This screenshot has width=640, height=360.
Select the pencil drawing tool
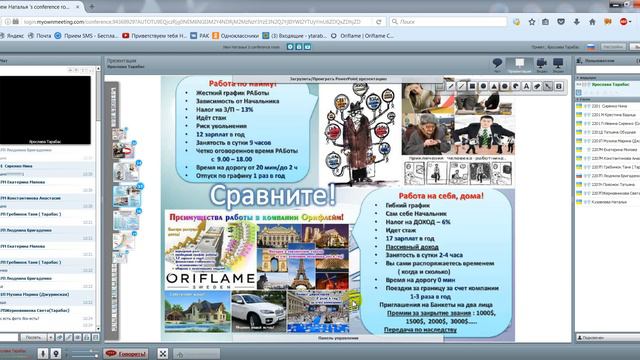(451, 86)
